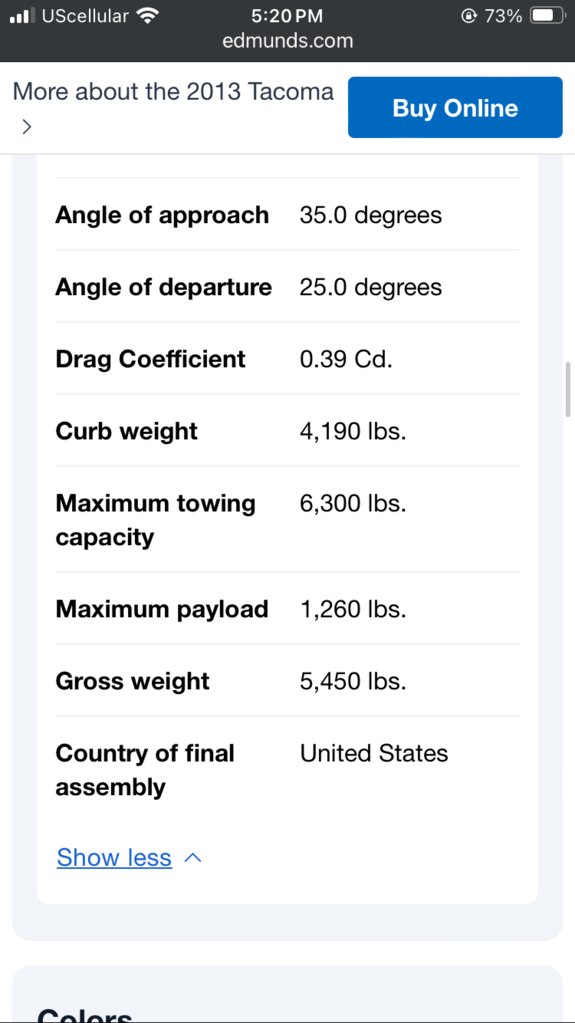Image resolution: width=575 pixels, height=1023 pixels.
Task: Tap the Maximum towing capacity label
Action: click(155, 520)
